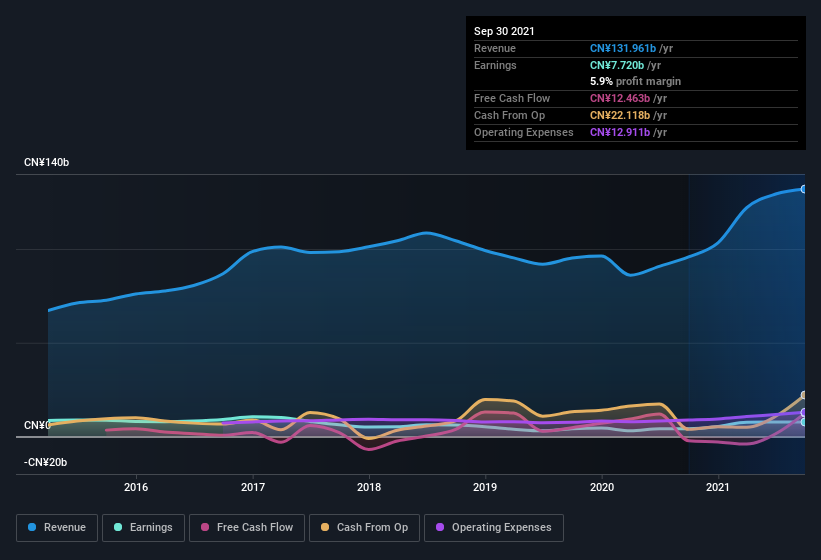Click the 5.9% profit margin text
Image resolution: width=821 pixels, height=560 pixels.
(x=636, y=81)
